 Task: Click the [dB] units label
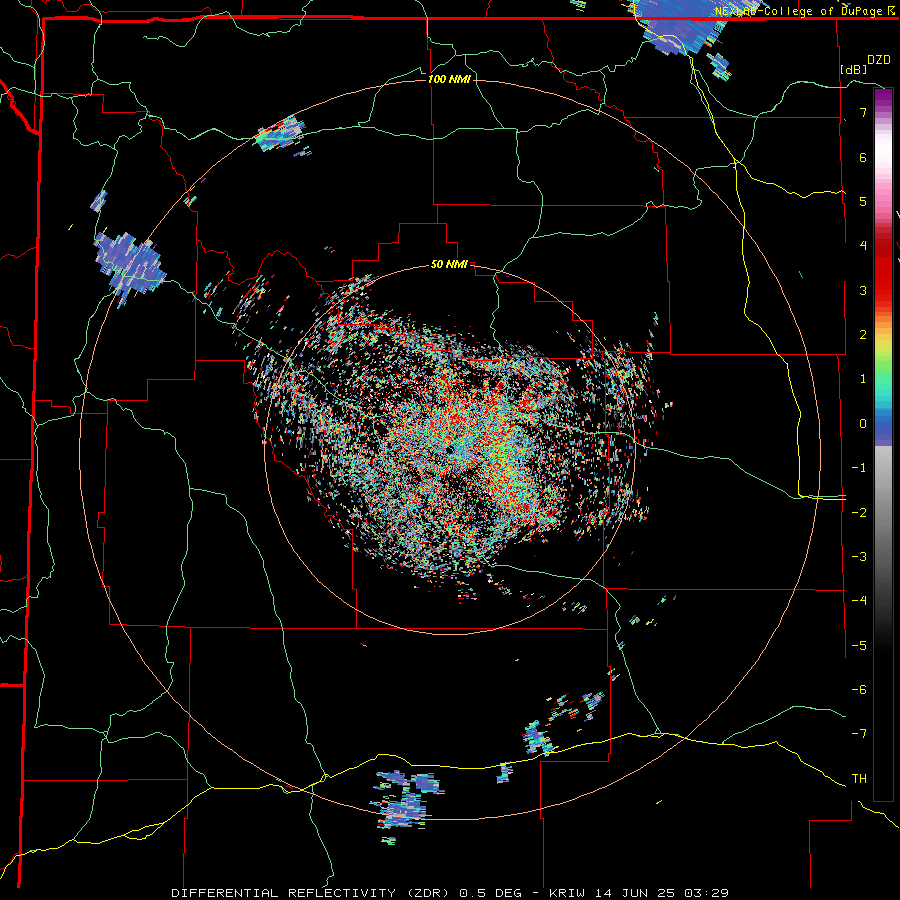[853, 69]
